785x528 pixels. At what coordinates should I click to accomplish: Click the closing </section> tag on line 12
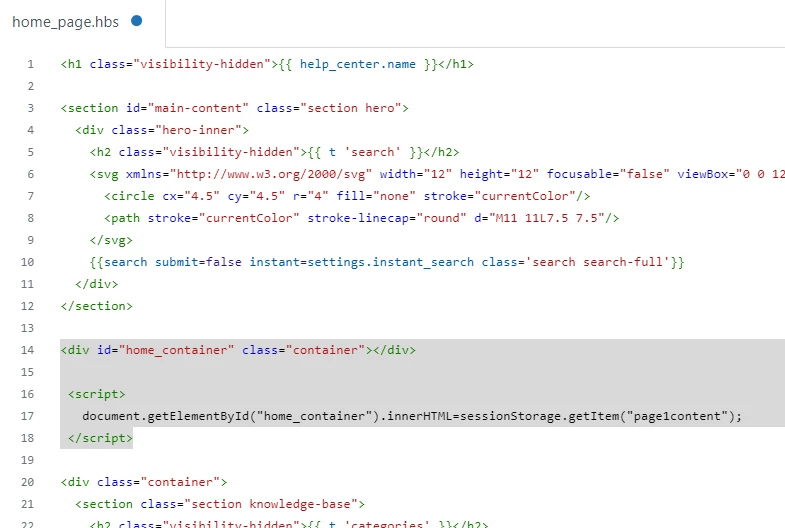pos(97,306)
